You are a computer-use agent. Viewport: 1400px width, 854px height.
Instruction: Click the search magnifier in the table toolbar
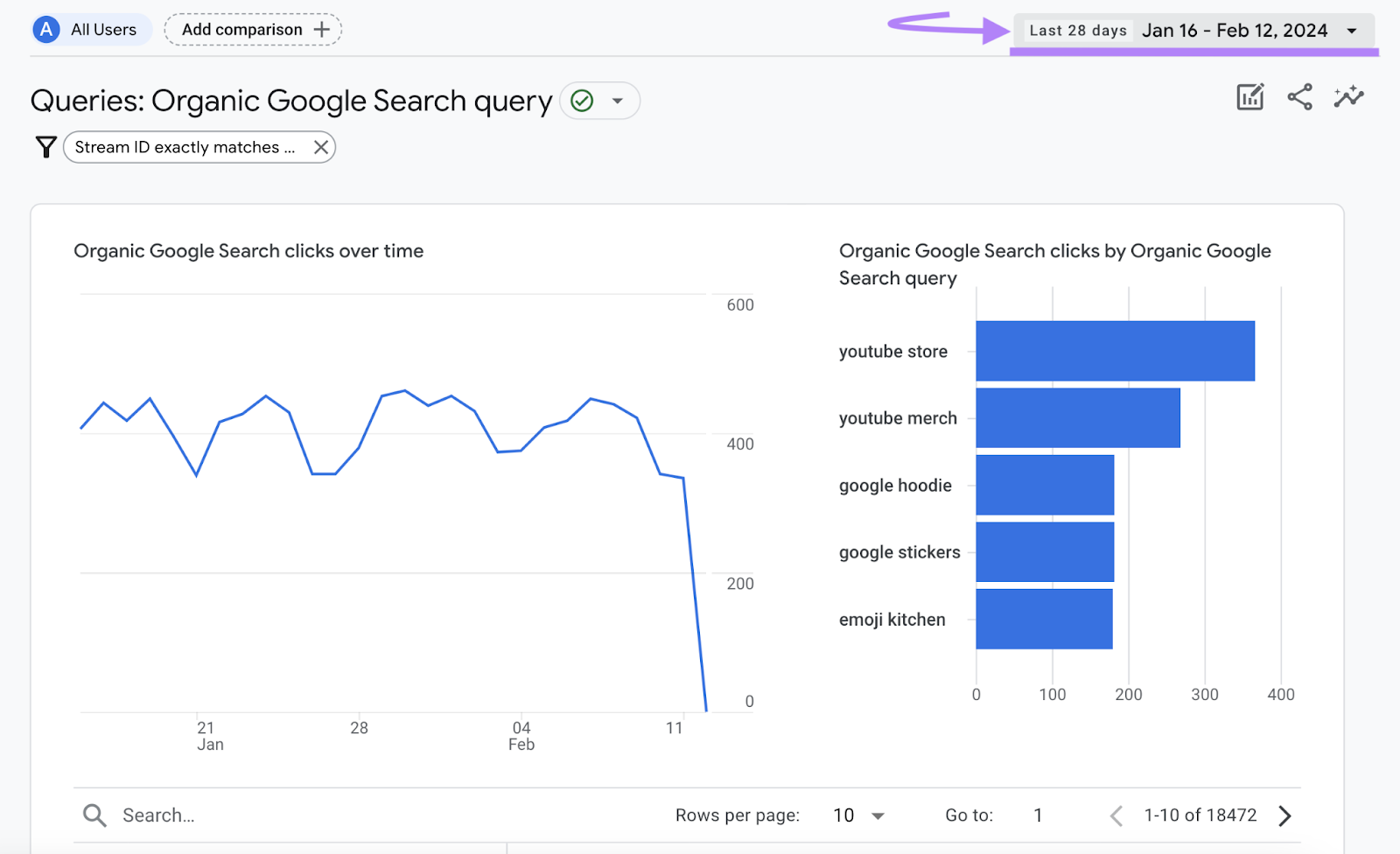pyautogui.click(x=94, y=815)
